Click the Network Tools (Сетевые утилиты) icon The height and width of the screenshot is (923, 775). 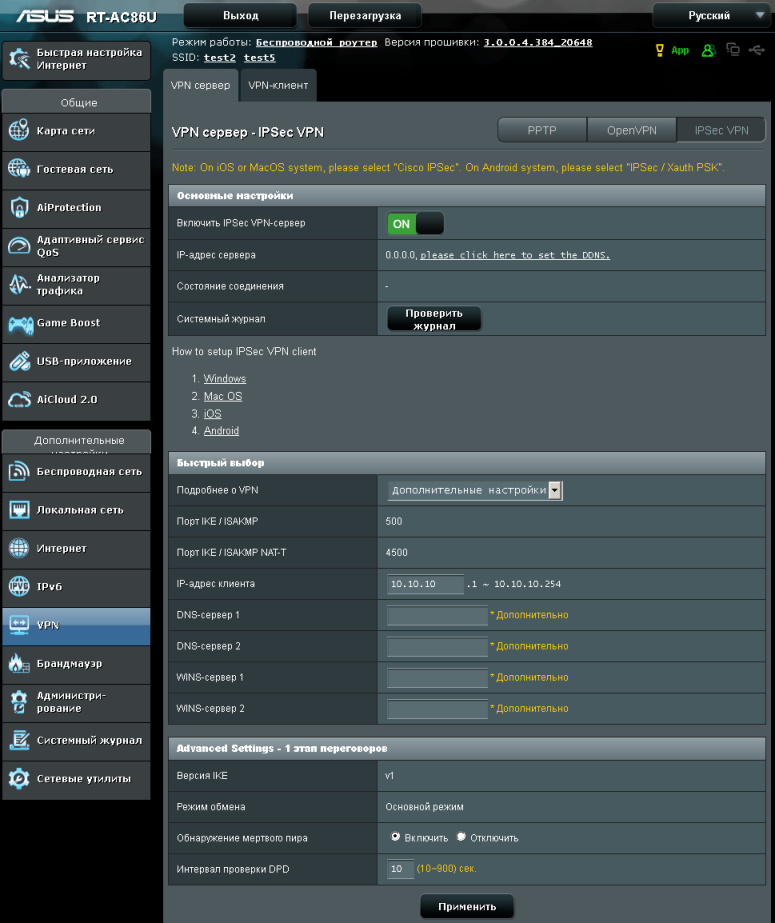(x=19, y=778)
